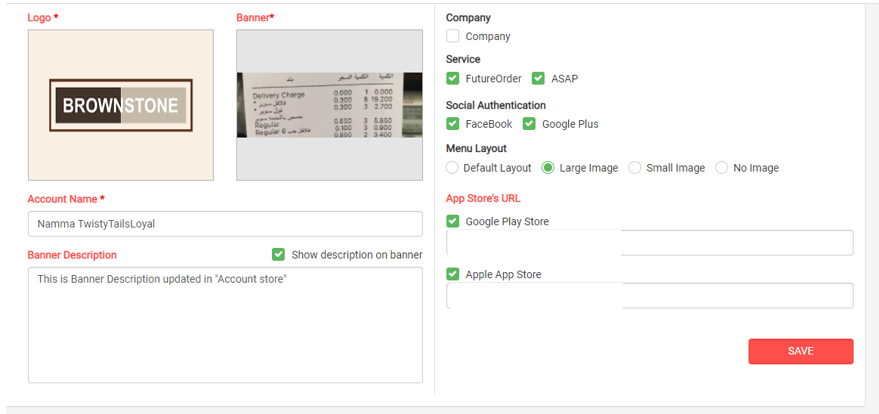Disable FaceBook social authentication

click(x=453, y=124)
